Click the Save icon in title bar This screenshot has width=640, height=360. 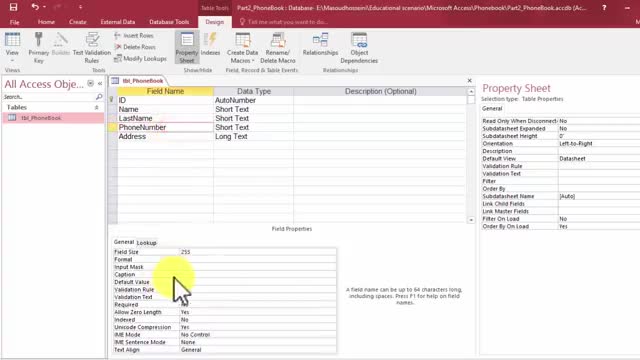(x=13, y=7)
